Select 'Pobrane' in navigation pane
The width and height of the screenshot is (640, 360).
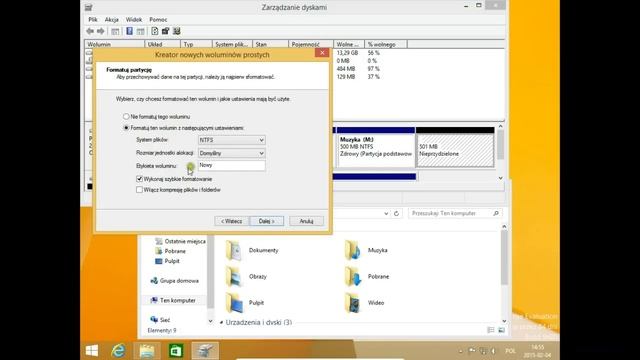coord(171,251)
